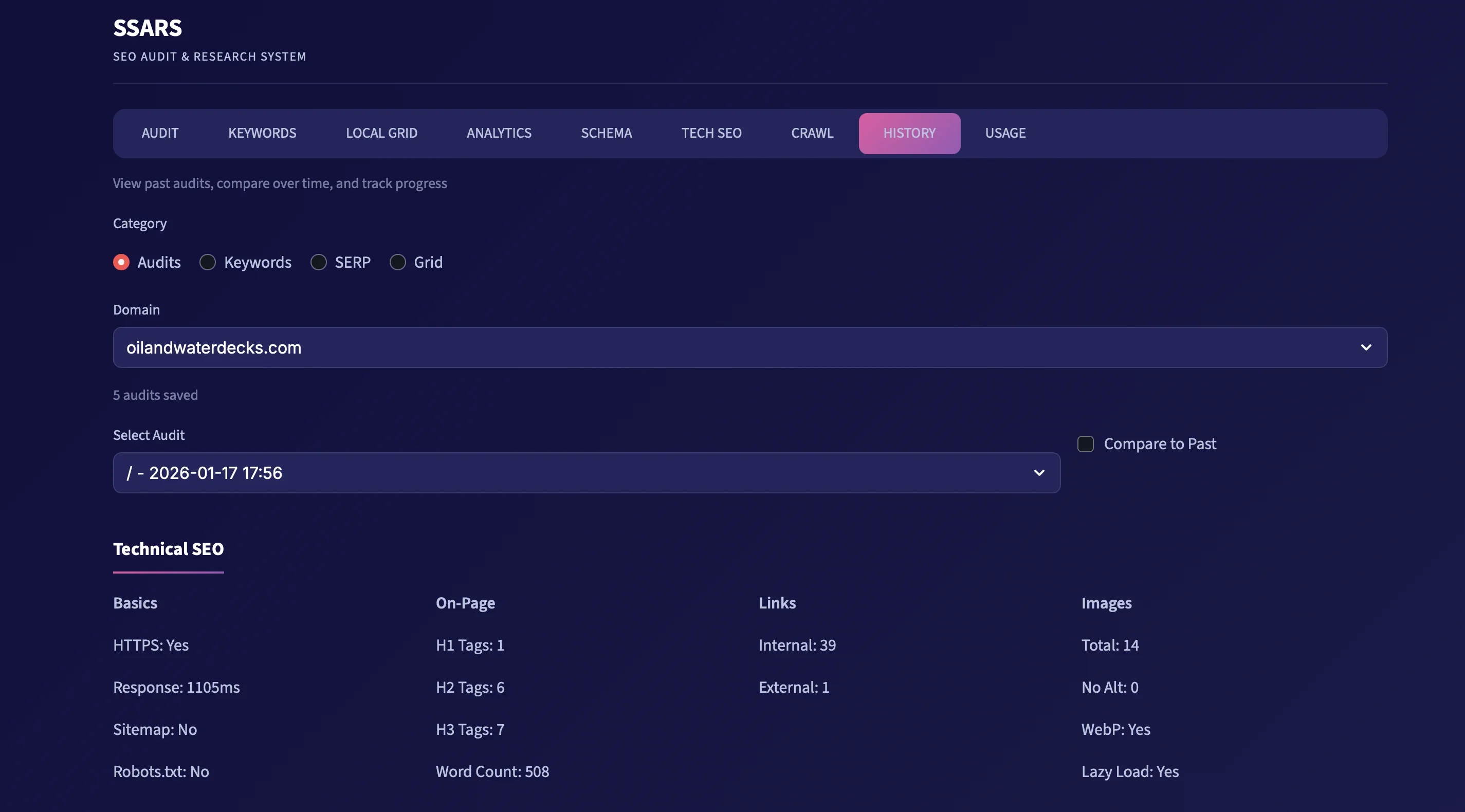Select the Keywords category radio button
The image size is (1465, 812).
click(208, 262)
